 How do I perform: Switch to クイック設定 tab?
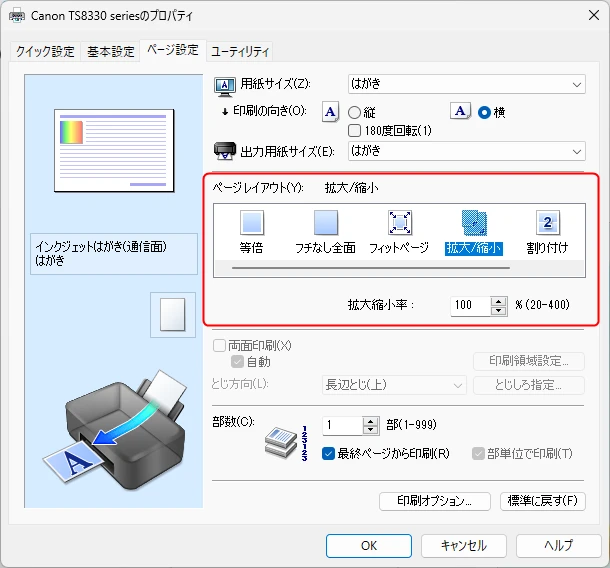tap(45, 52)
